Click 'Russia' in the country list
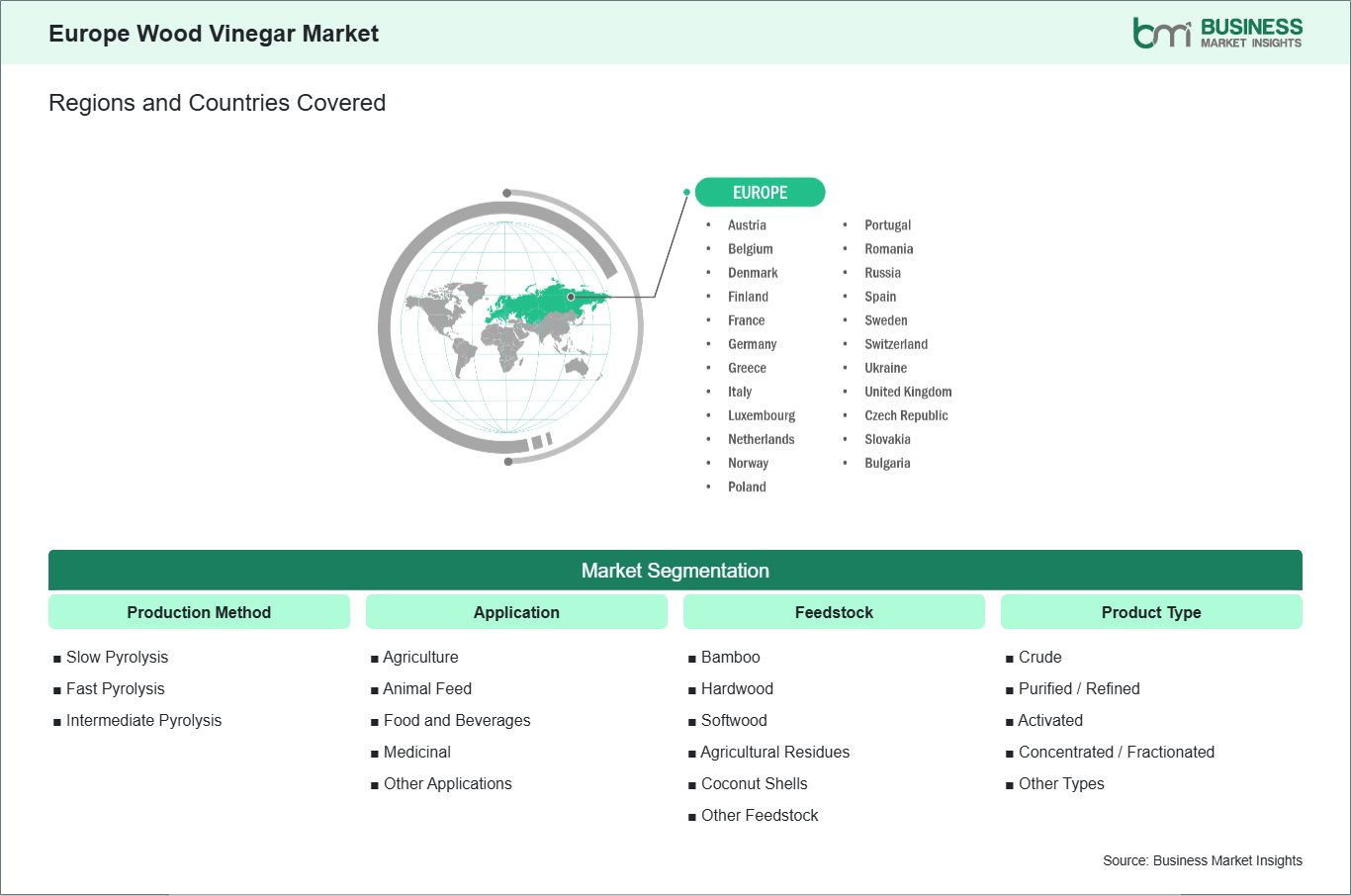Image resolution: width=1351 pixels, height=896 pixels. (882, 273)
